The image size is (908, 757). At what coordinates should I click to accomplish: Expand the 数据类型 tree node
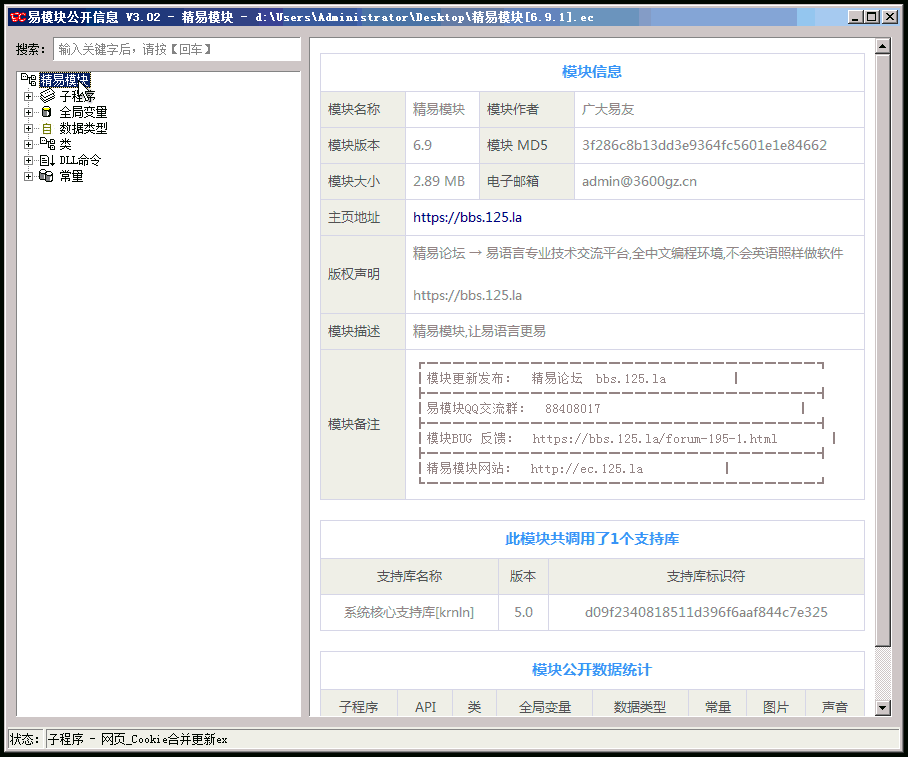click(x=29, y=129)
